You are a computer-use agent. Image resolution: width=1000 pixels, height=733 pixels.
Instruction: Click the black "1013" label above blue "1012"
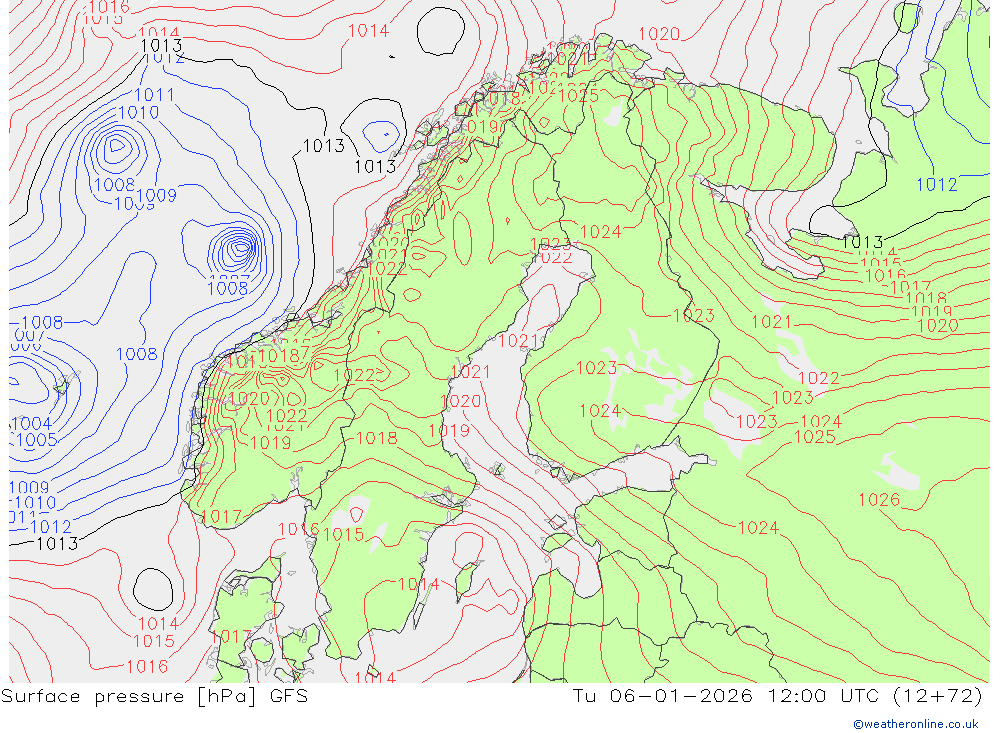tap(161, 45)
